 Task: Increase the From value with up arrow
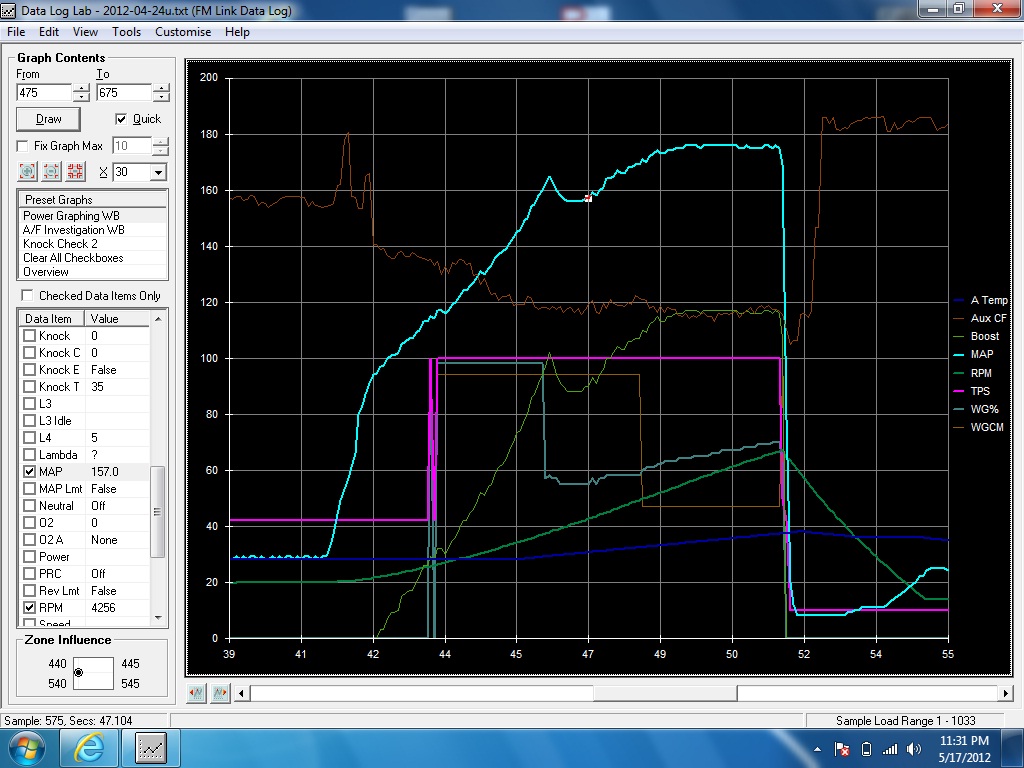(x=81, y=88)
